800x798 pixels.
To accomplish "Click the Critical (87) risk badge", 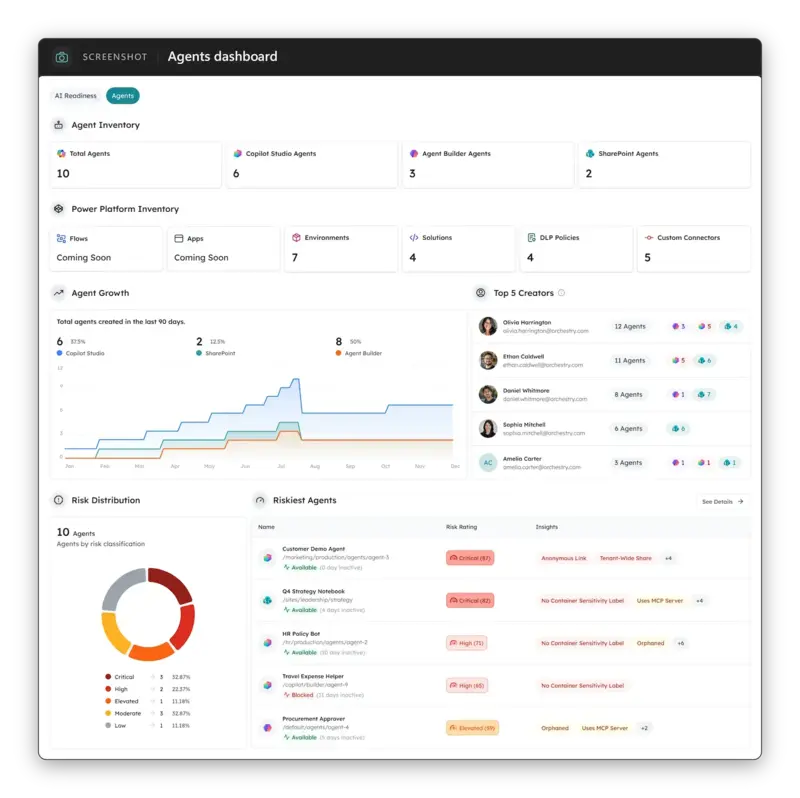I will point(470,558).
